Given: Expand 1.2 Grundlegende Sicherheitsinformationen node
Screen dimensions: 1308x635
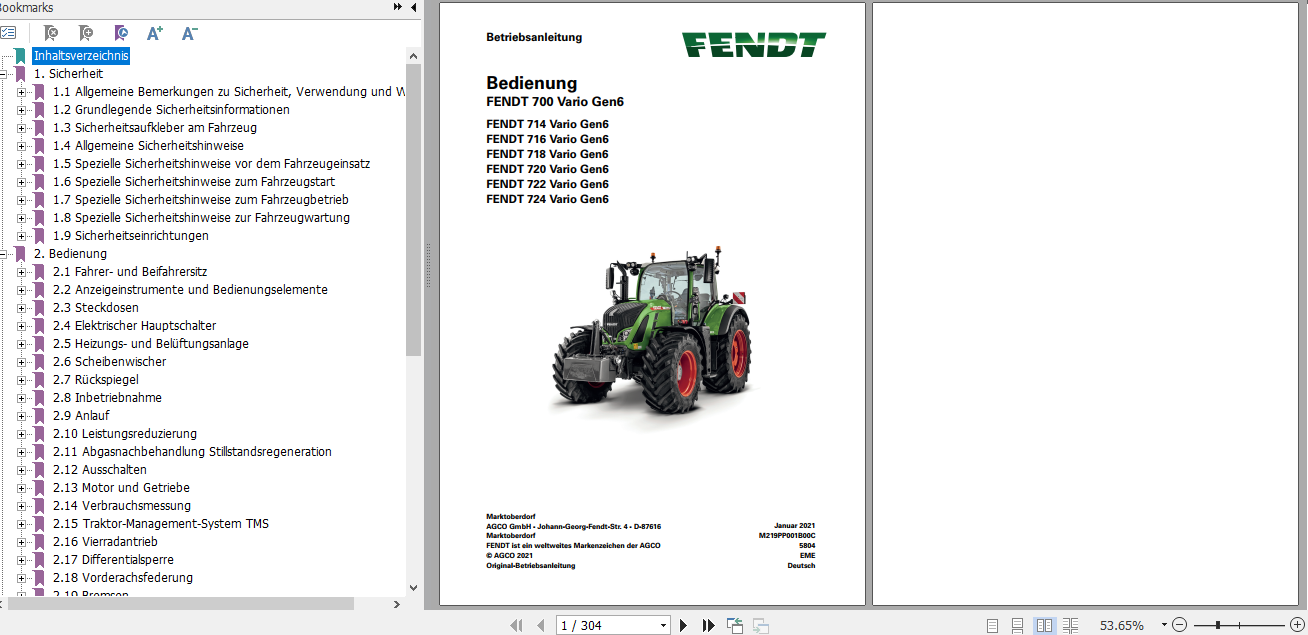Looking at the screenshot, I should (22, 110).
